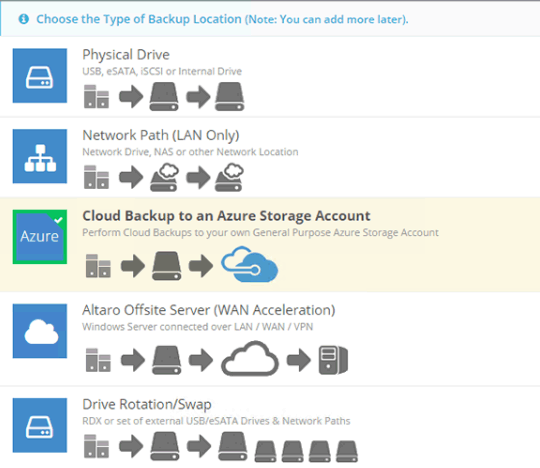Click the last NAS cloud-drive icon in Network Path
This screenshot has width=540, height=468.
coord(230,177)
